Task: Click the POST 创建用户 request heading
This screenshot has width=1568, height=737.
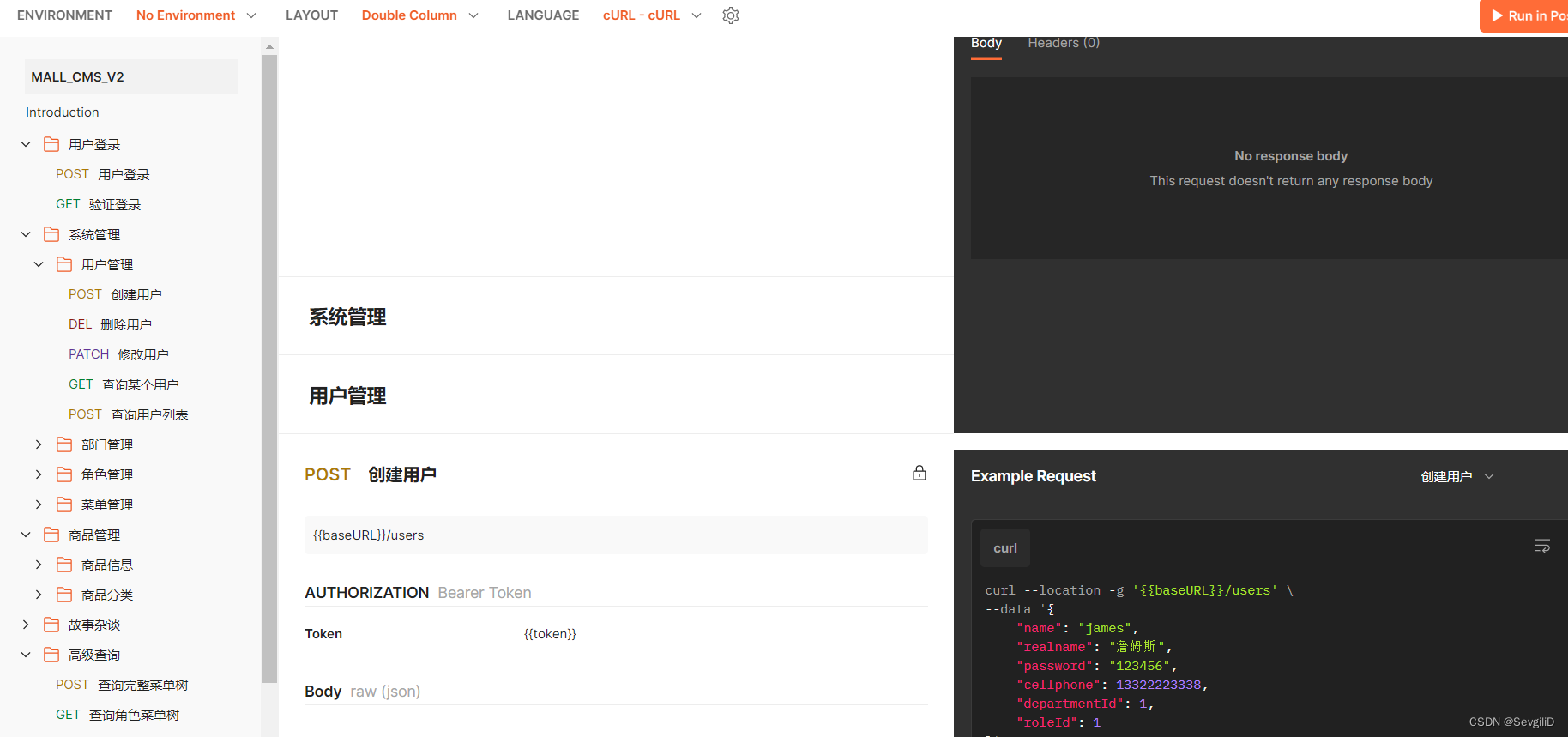Action: coord(371,474)
